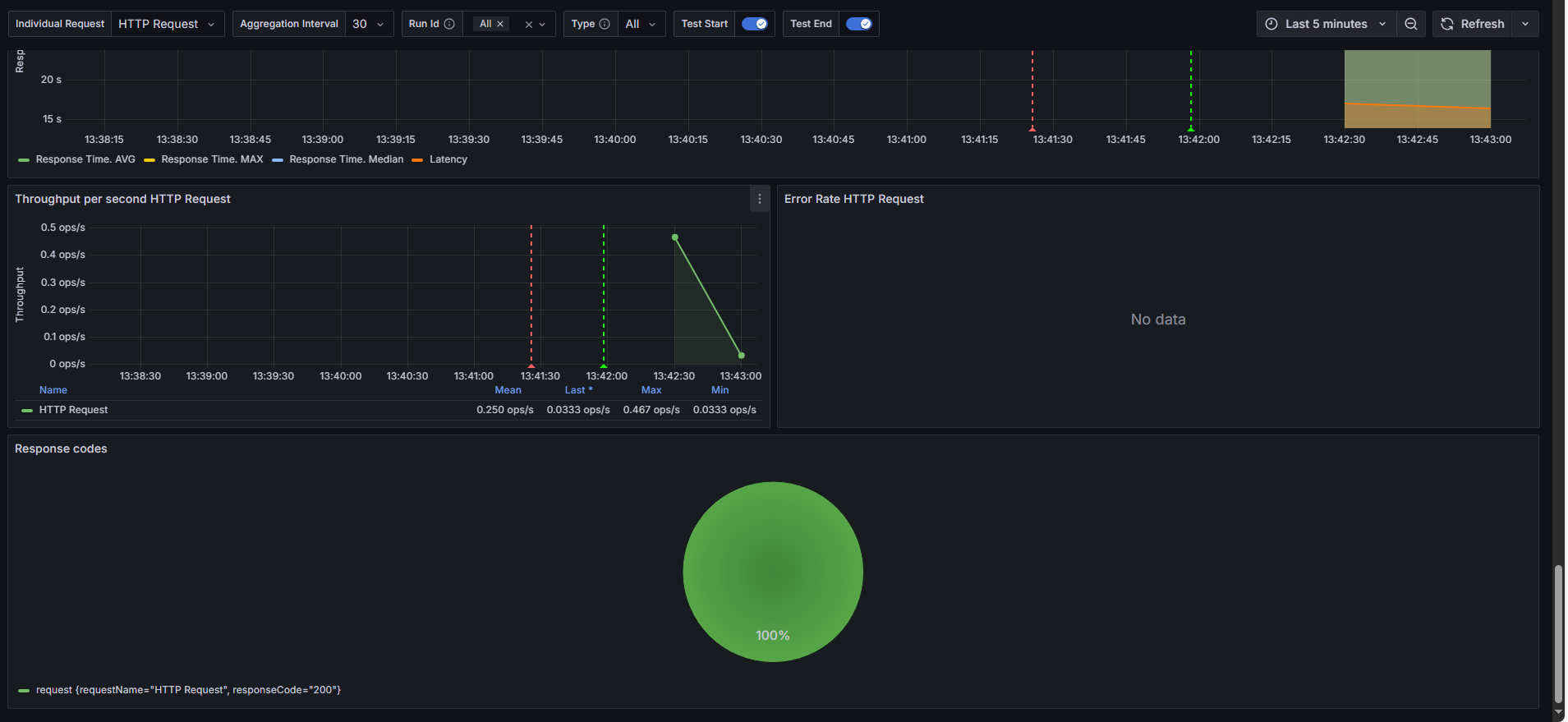The height and width of the screenshot is (722, 1568).
Task: Clear all Run Id selections
Action: point(528,25)
